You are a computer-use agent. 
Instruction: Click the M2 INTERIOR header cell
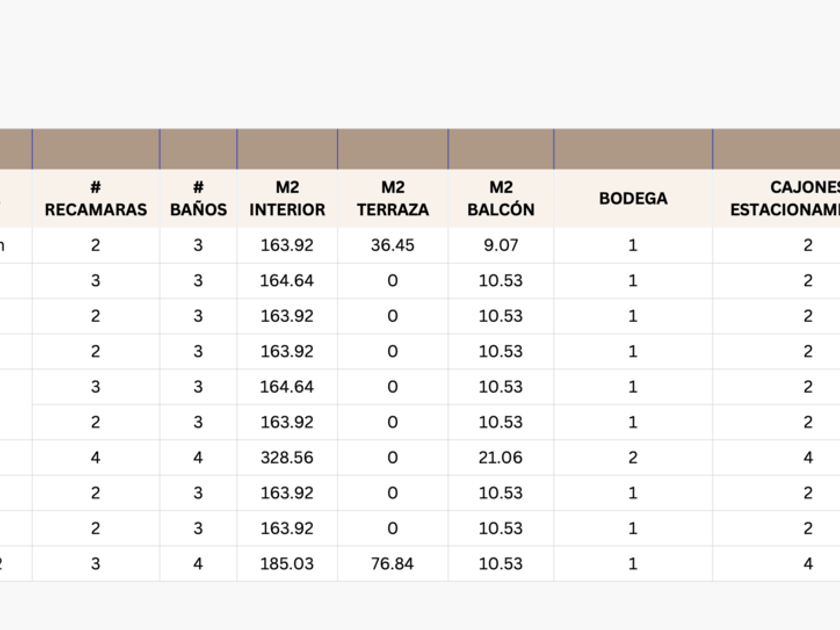pos(287,198)
